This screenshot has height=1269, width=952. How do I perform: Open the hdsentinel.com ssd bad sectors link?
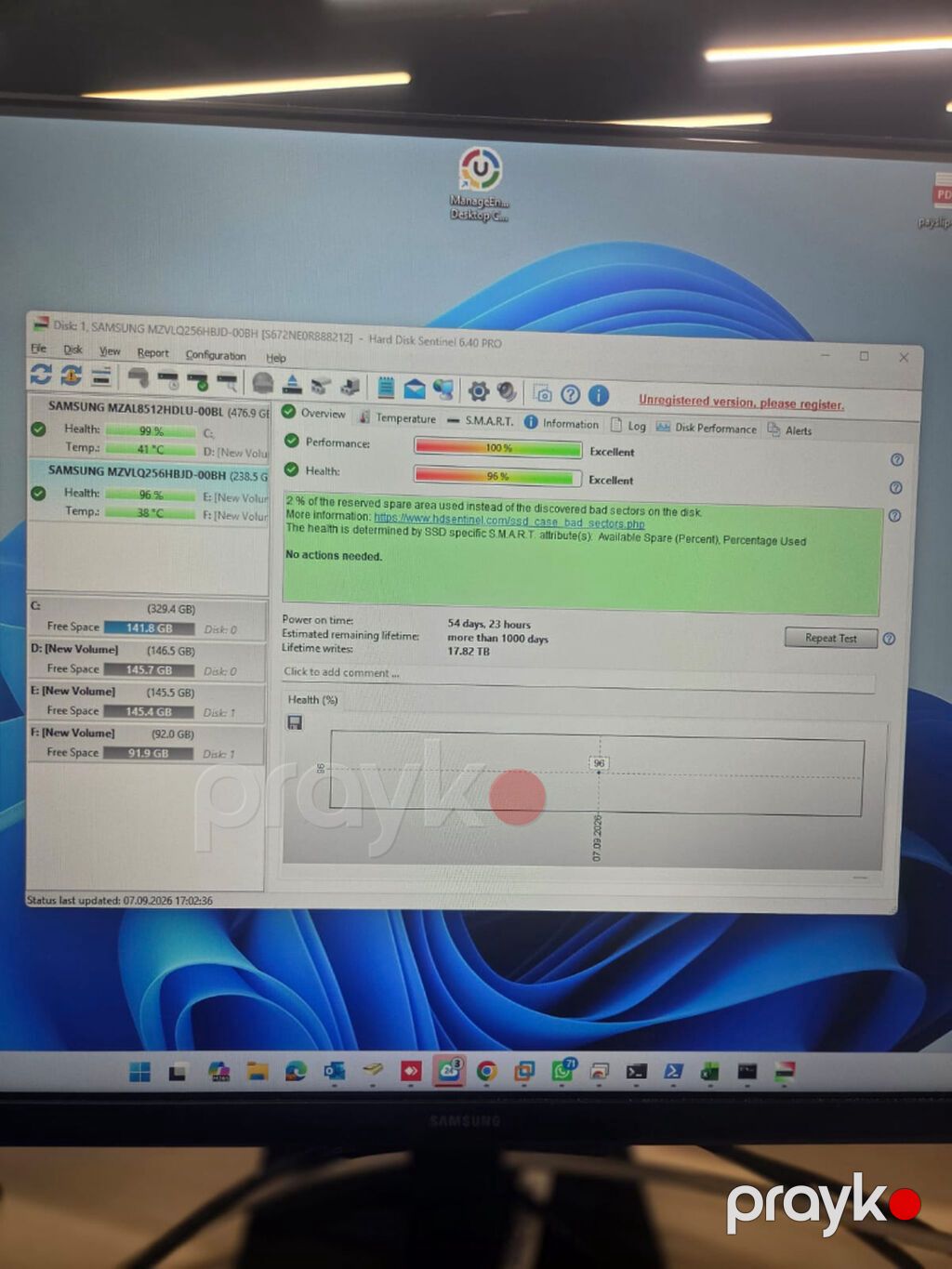[x=509, y=521]
